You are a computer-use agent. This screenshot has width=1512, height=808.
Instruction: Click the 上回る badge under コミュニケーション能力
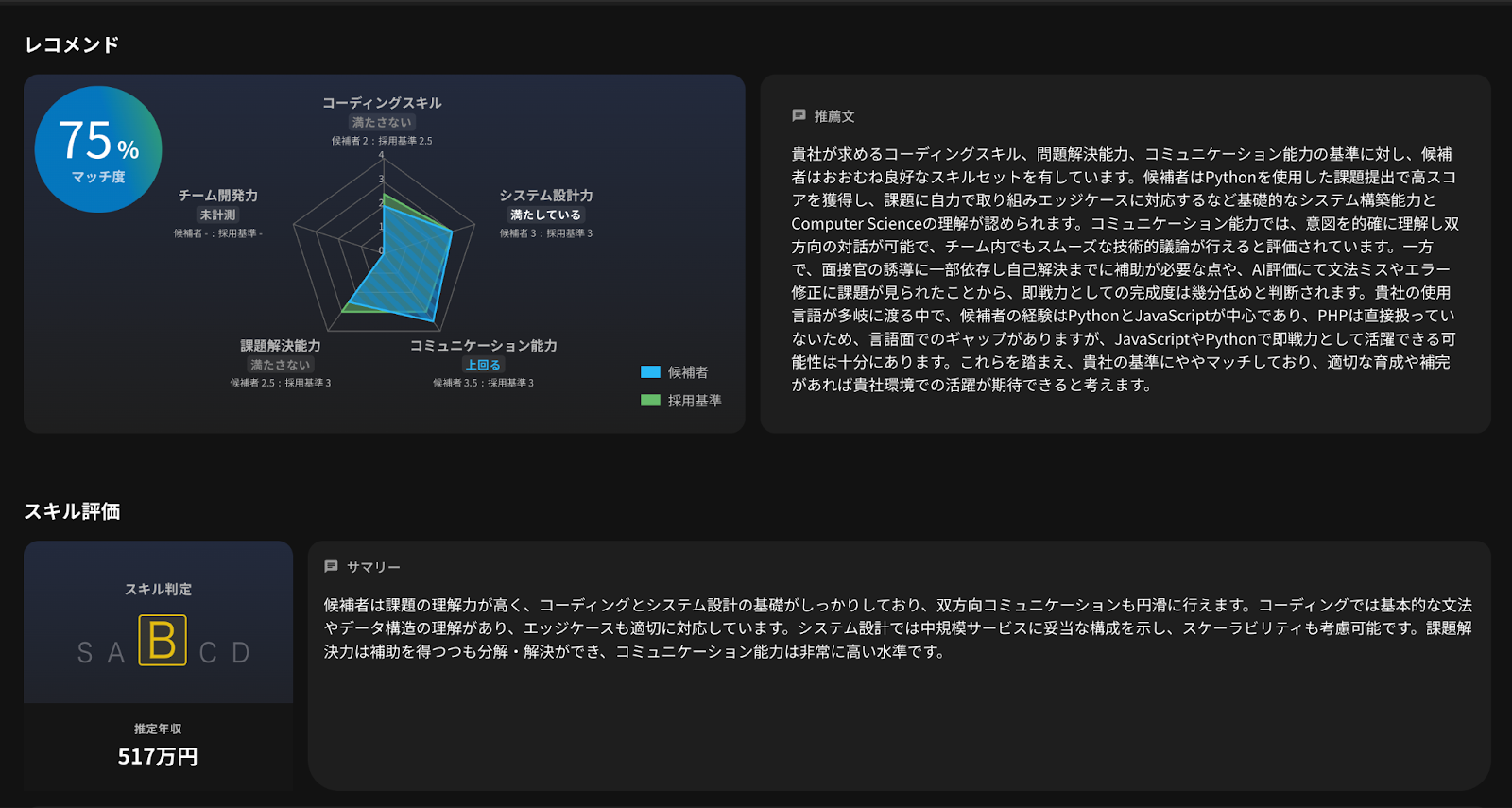(x=483, y=365)
